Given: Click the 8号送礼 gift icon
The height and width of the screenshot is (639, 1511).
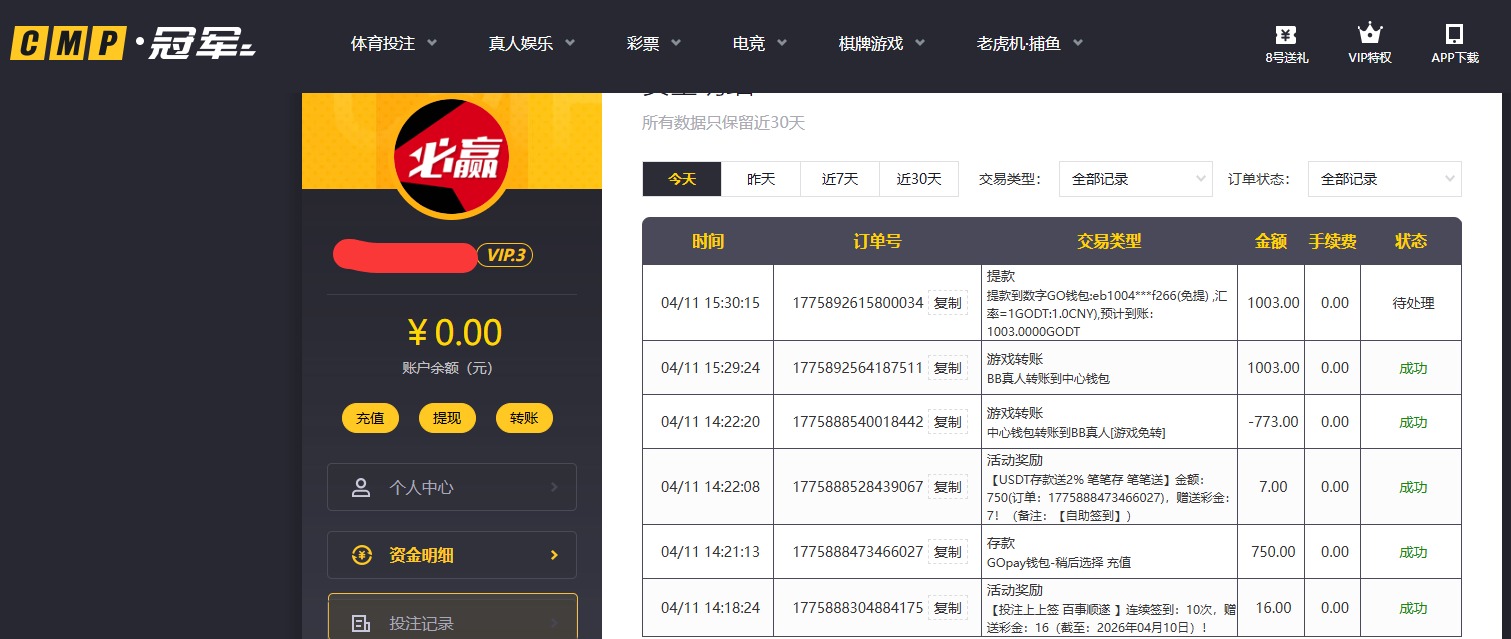Looking at the screenshot, I should tap(1286, 33).
